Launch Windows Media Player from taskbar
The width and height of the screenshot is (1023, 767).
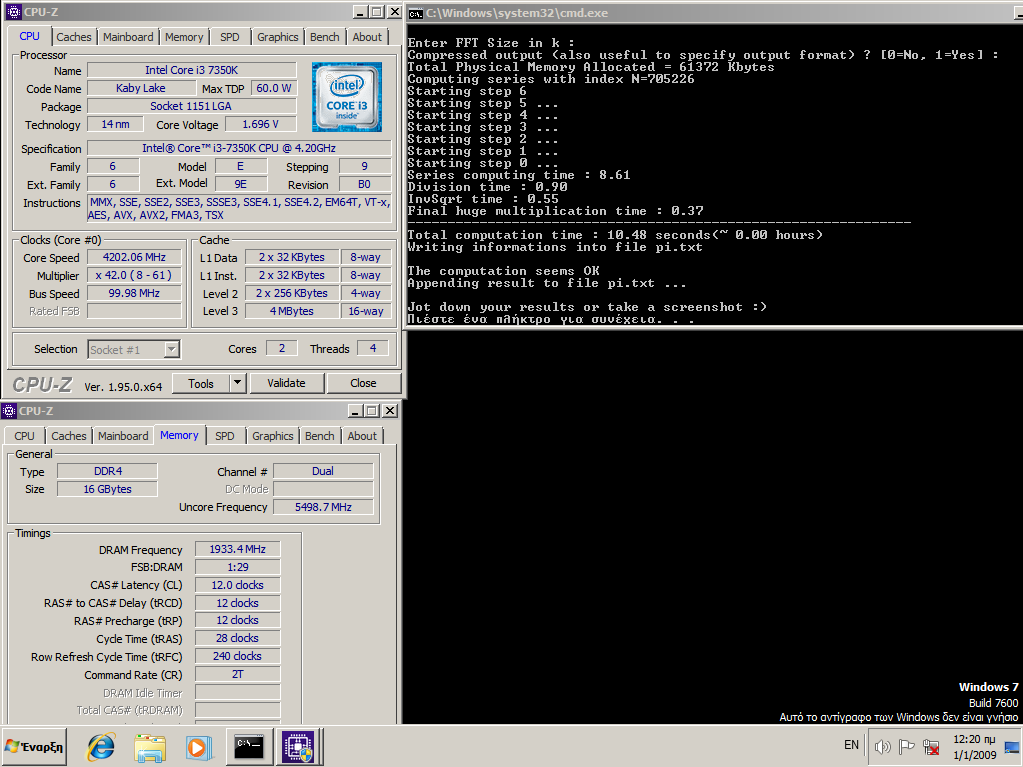coord(197,747)
